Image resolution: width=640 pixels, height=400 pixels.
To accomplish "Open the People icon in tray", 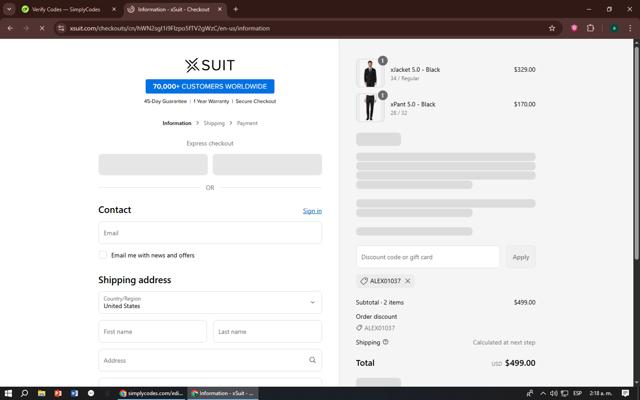I will point(530,393).
